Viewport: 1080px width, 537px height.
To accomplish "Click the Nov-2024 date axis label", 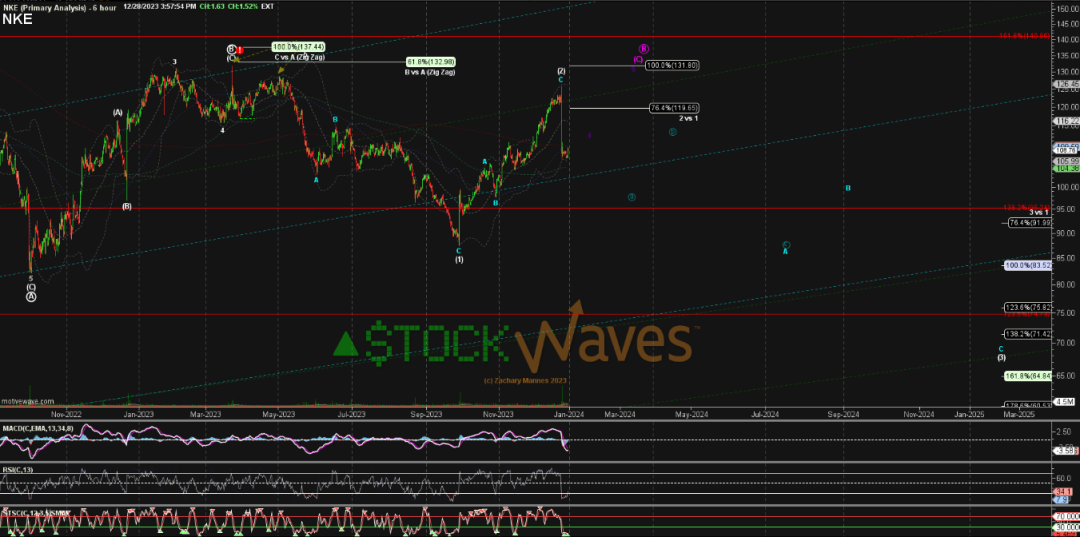I will [918, 414].
